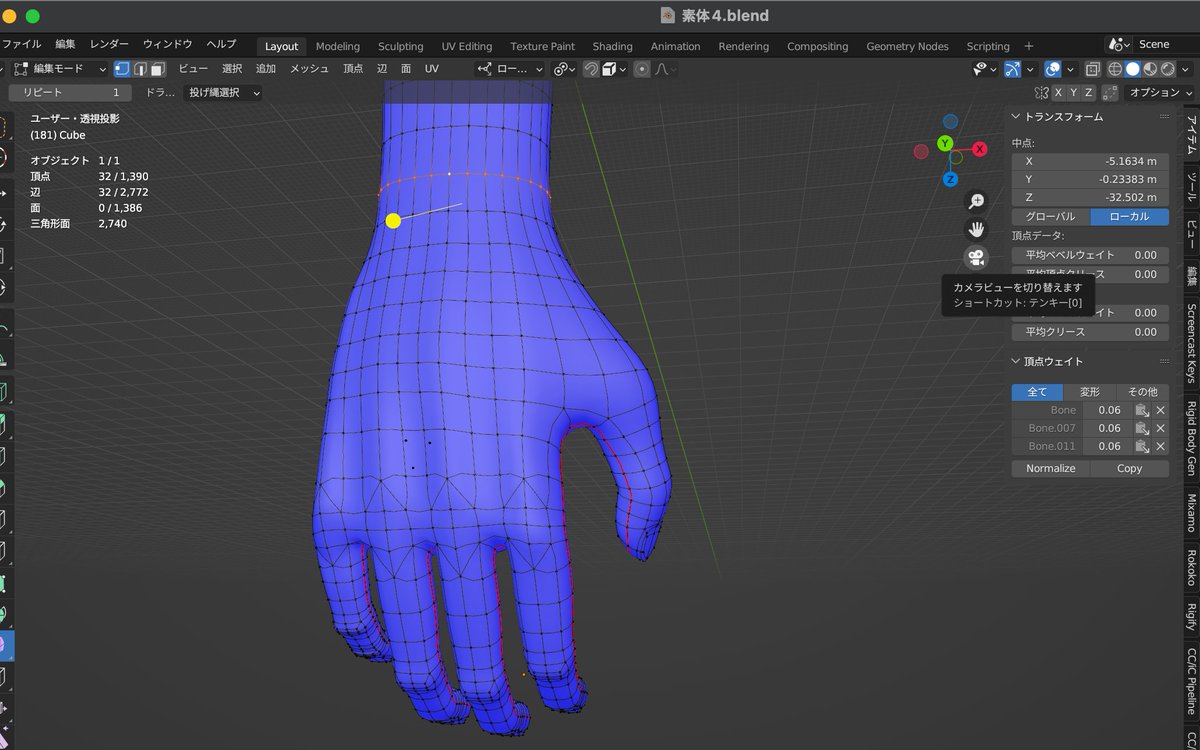Viewport: 1200px width, 750px height.
Task: Open pivot point dropdown
Action: 565,69
